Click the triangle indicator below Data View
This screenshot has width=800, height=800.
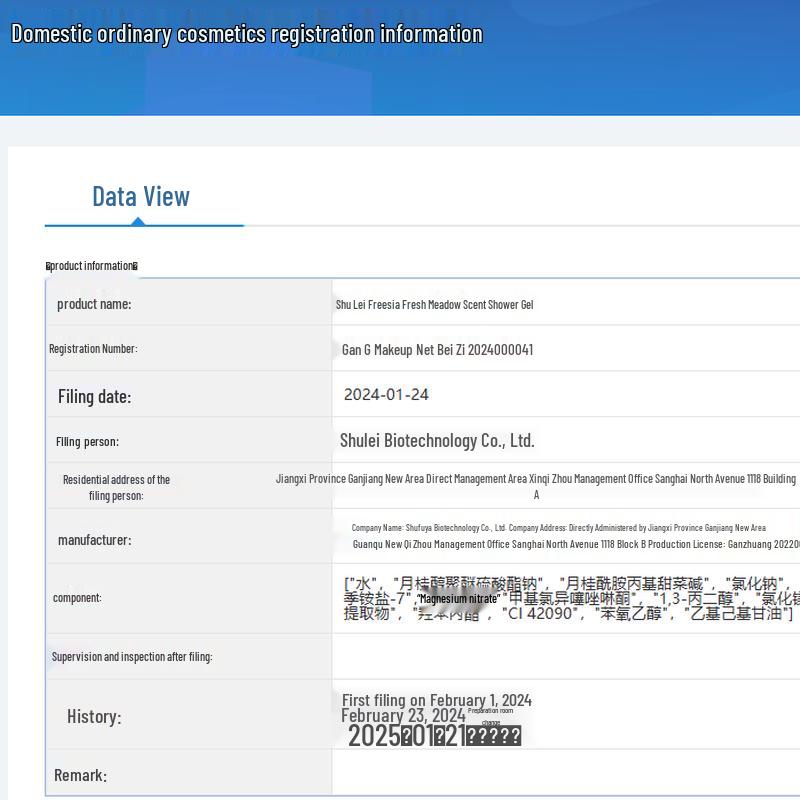click(x=140, y=220)
